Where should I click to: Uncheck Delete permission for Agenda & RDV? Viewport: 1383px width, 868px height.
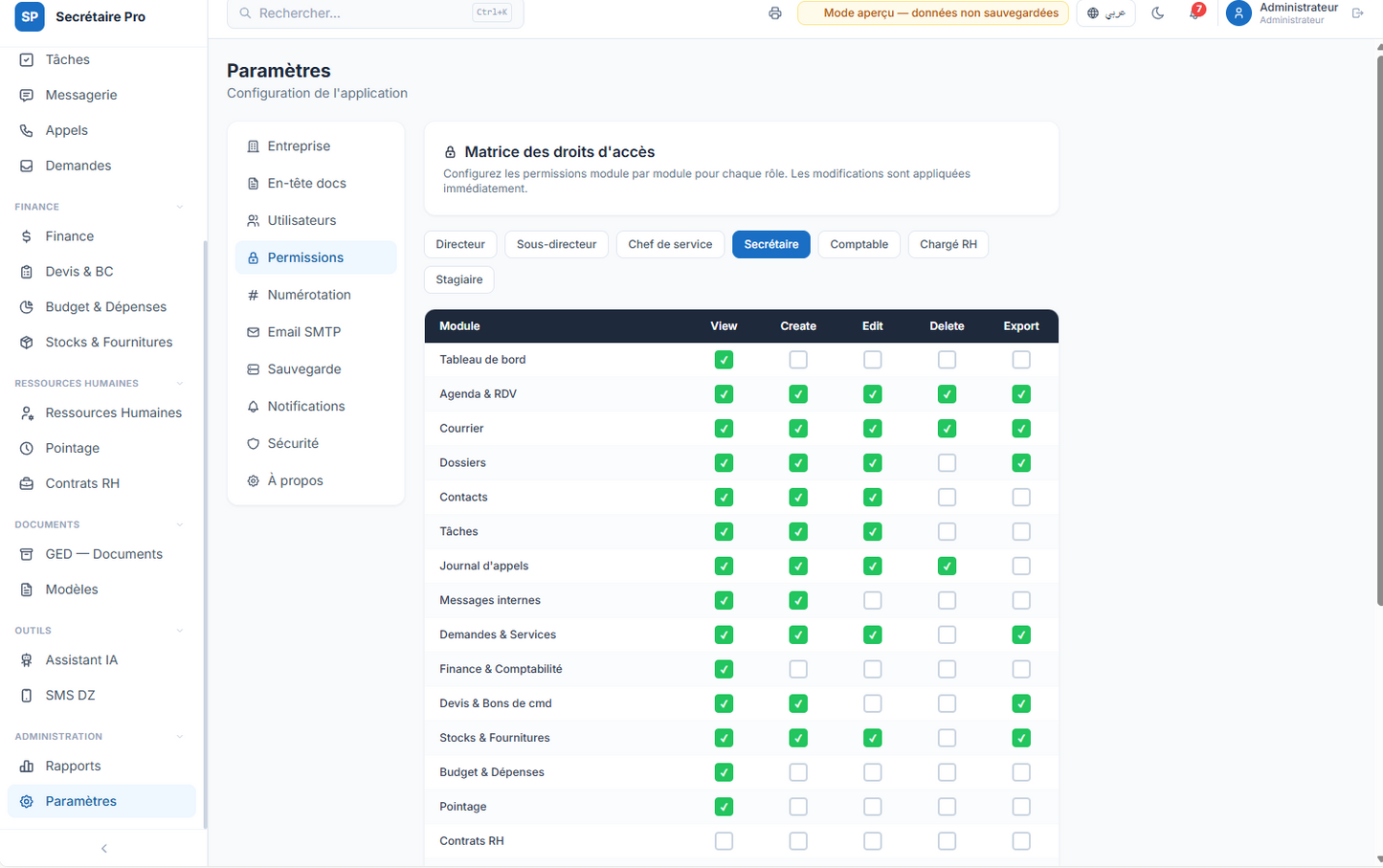tap(947, 394)
